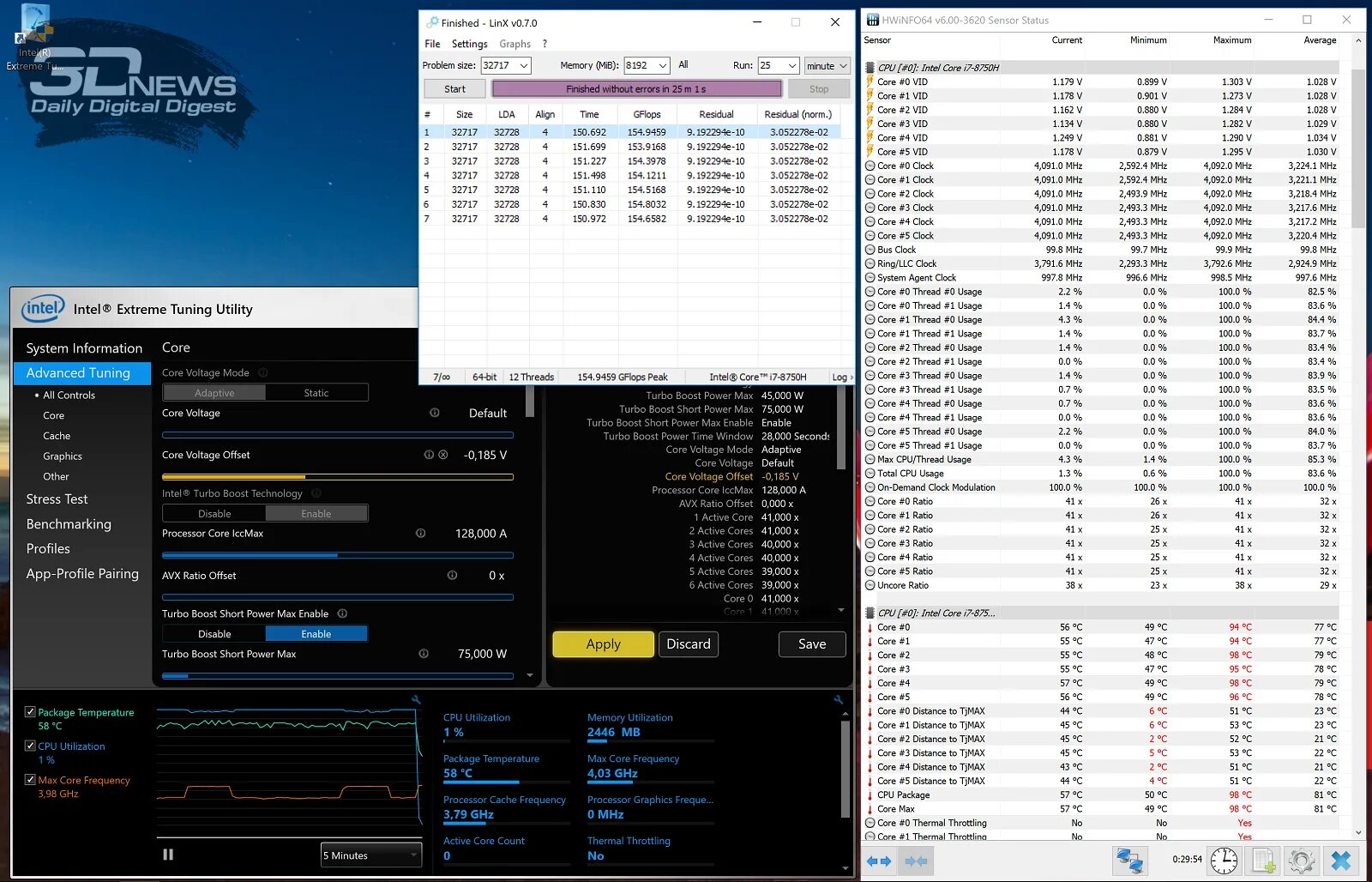1372x882 pixels.
Task: Enable Intel Turbo Boost Technology
Action: pyautogui.click(x=316, y=514)
